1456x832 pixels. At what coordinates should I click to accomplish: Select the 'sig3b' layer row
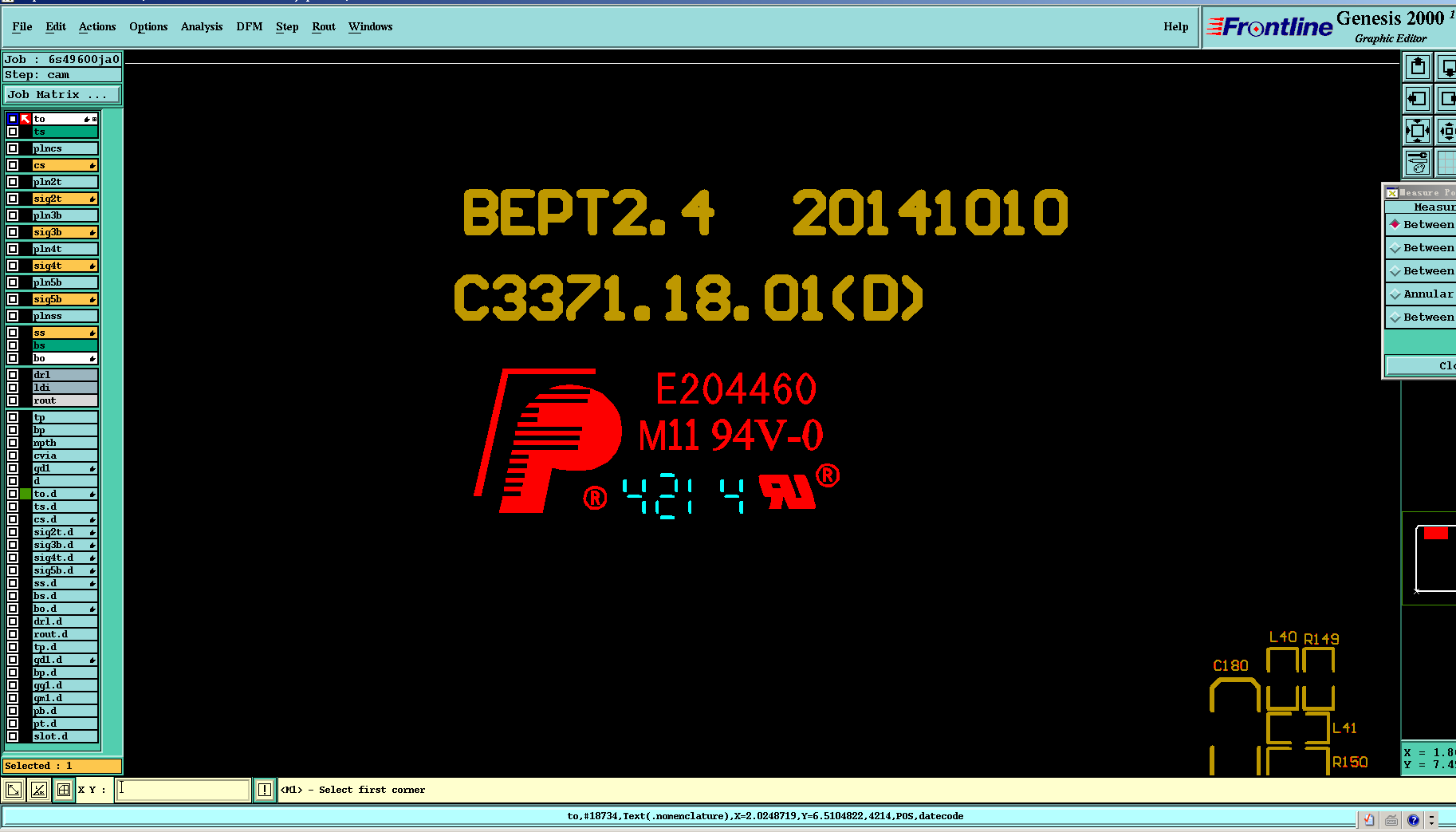[65, 232]
